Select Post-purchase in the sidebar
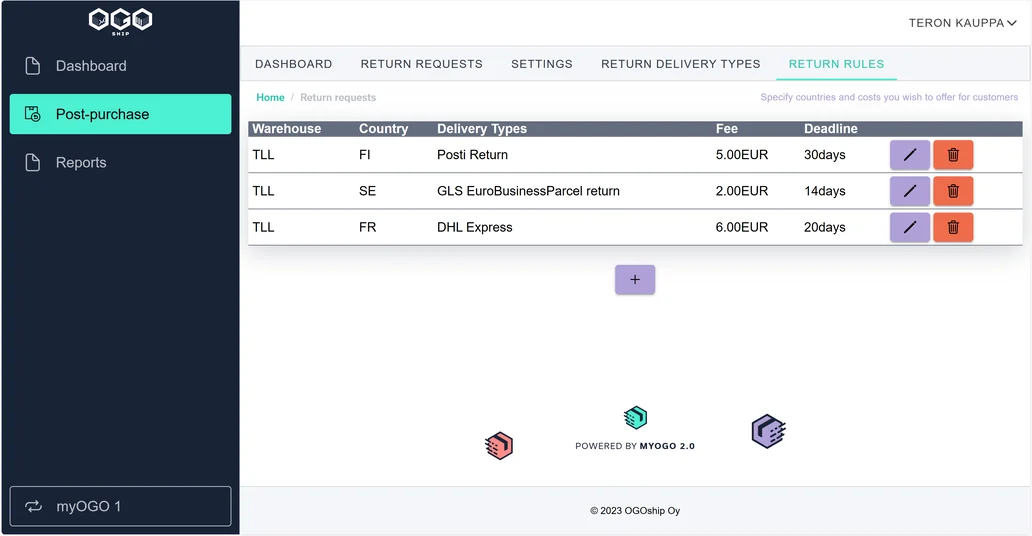The width and height of the screenshot is (1032, 536). pos(120,114)
